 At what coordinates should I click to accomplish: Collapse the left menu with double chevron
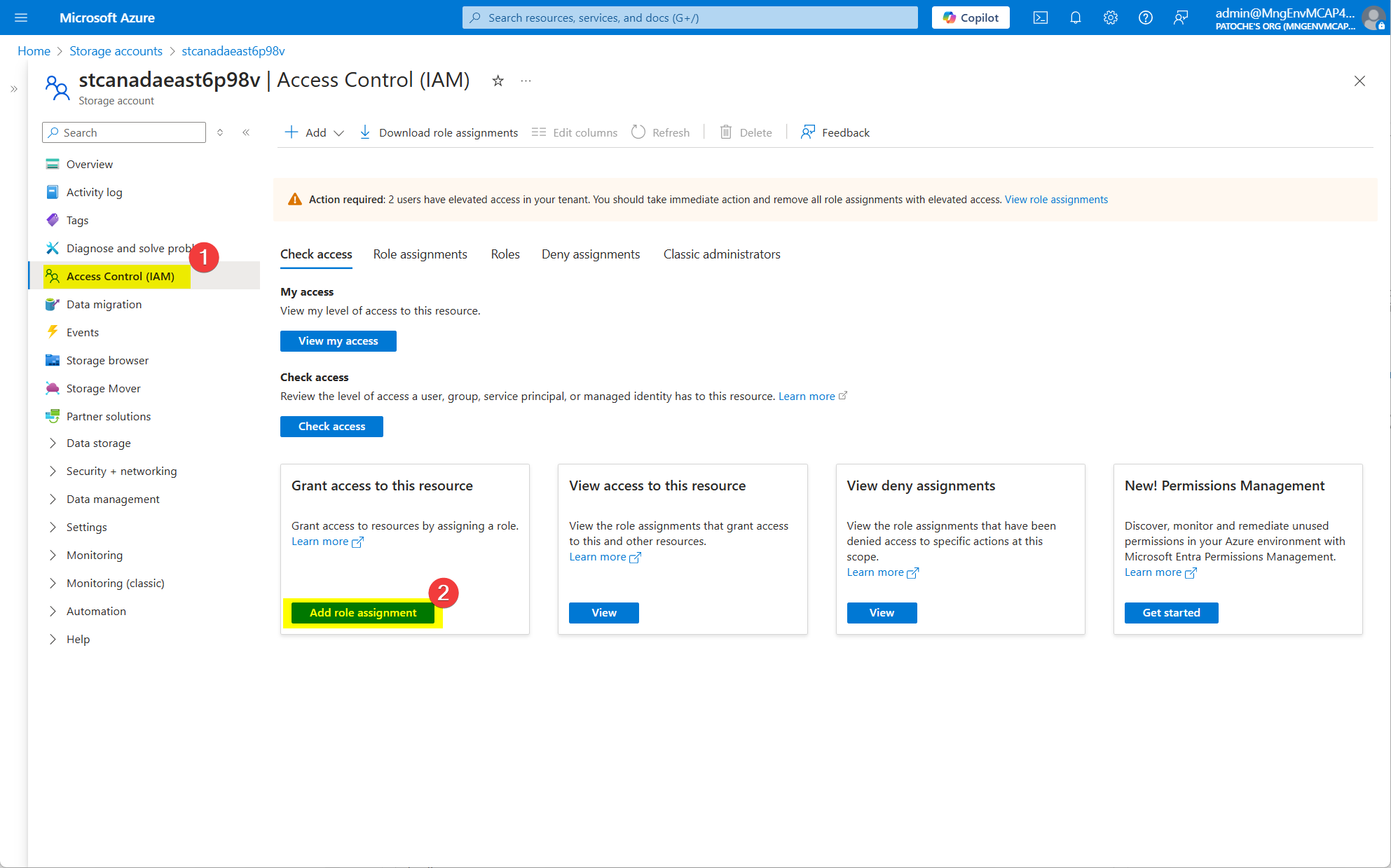[246, 132]
